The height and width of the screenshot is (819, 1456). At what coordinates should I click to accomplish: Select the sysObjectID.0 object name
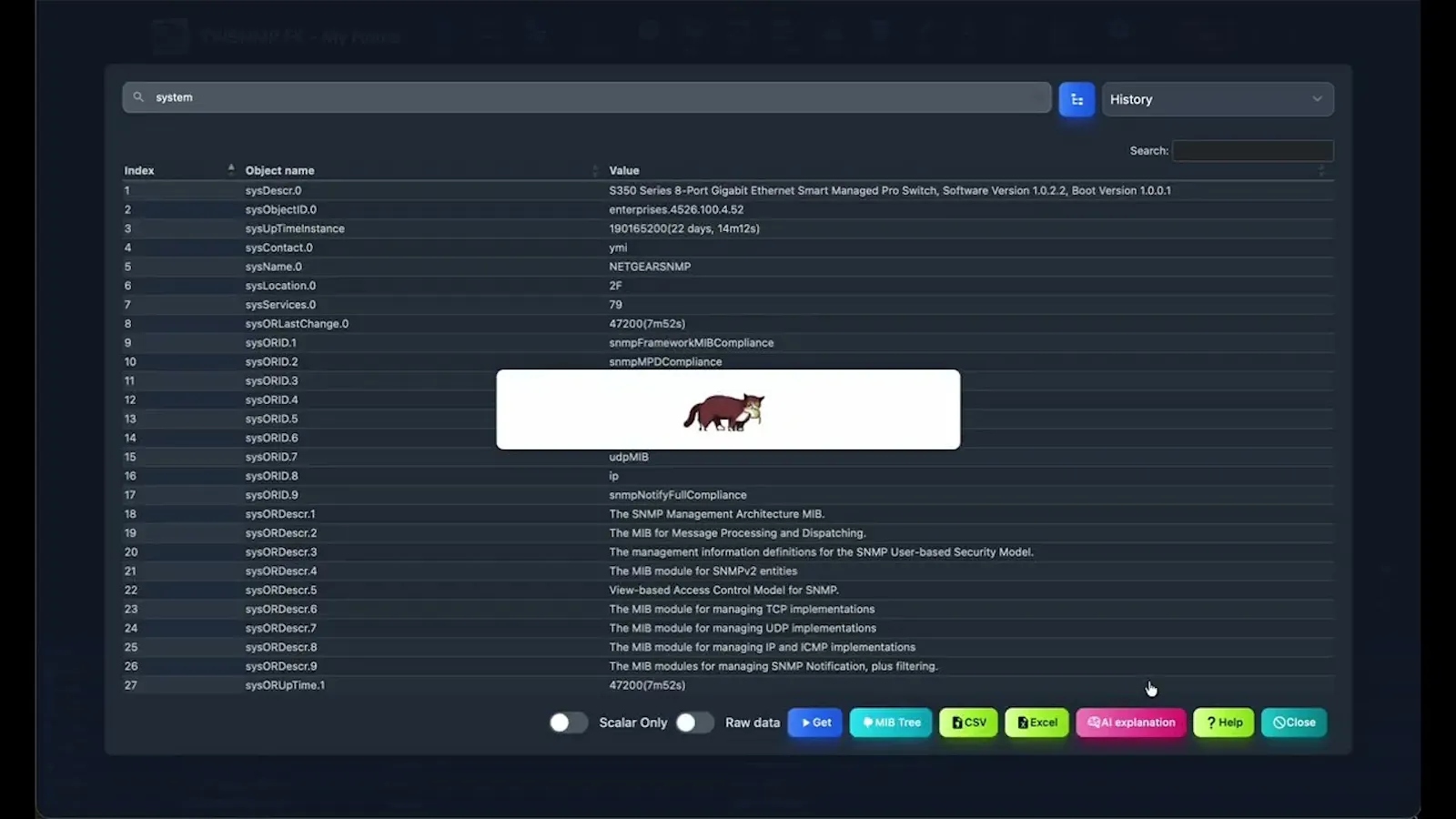tap(281, 209)
